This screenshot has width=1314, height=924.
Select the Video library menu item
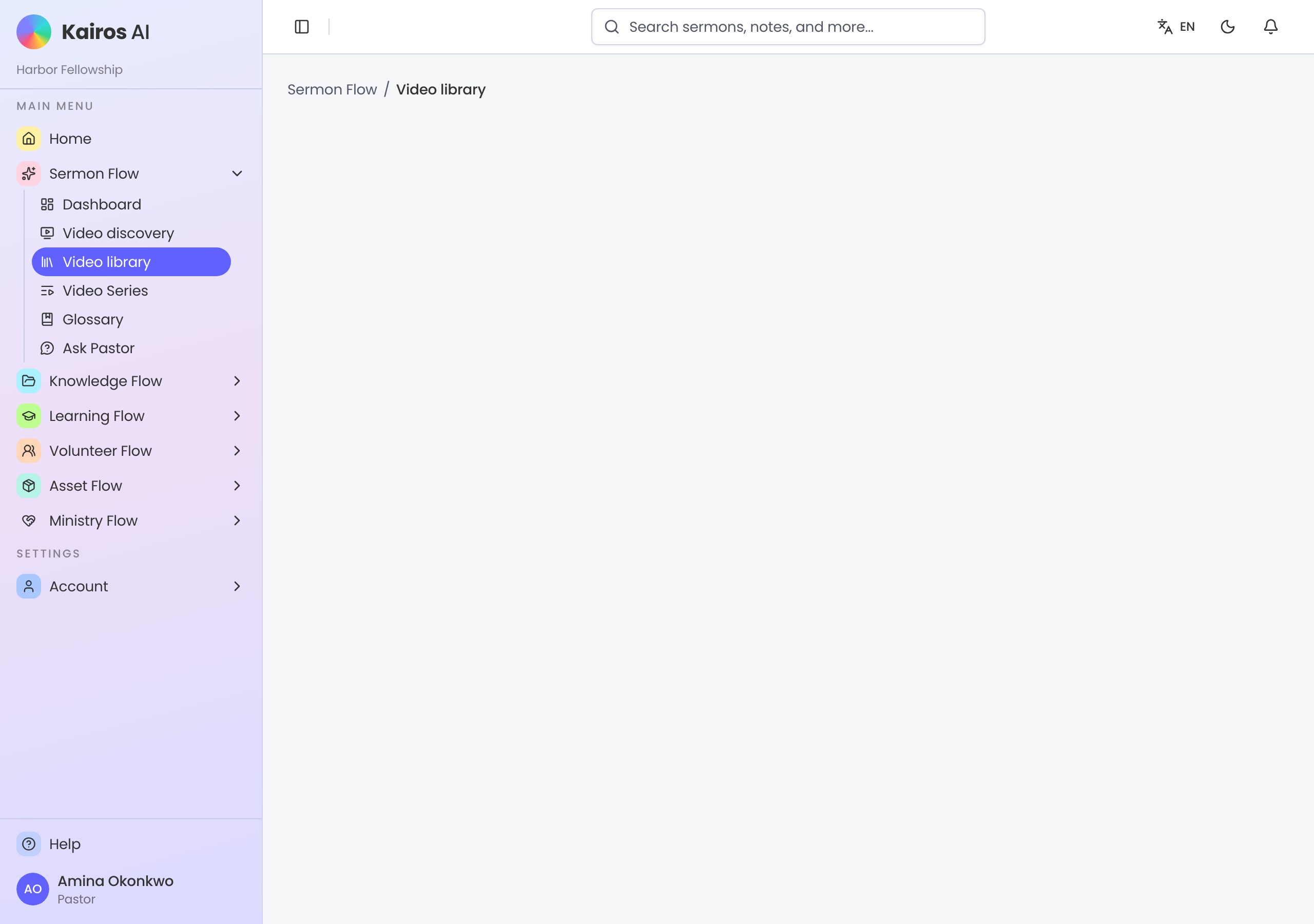click(131, 262)
